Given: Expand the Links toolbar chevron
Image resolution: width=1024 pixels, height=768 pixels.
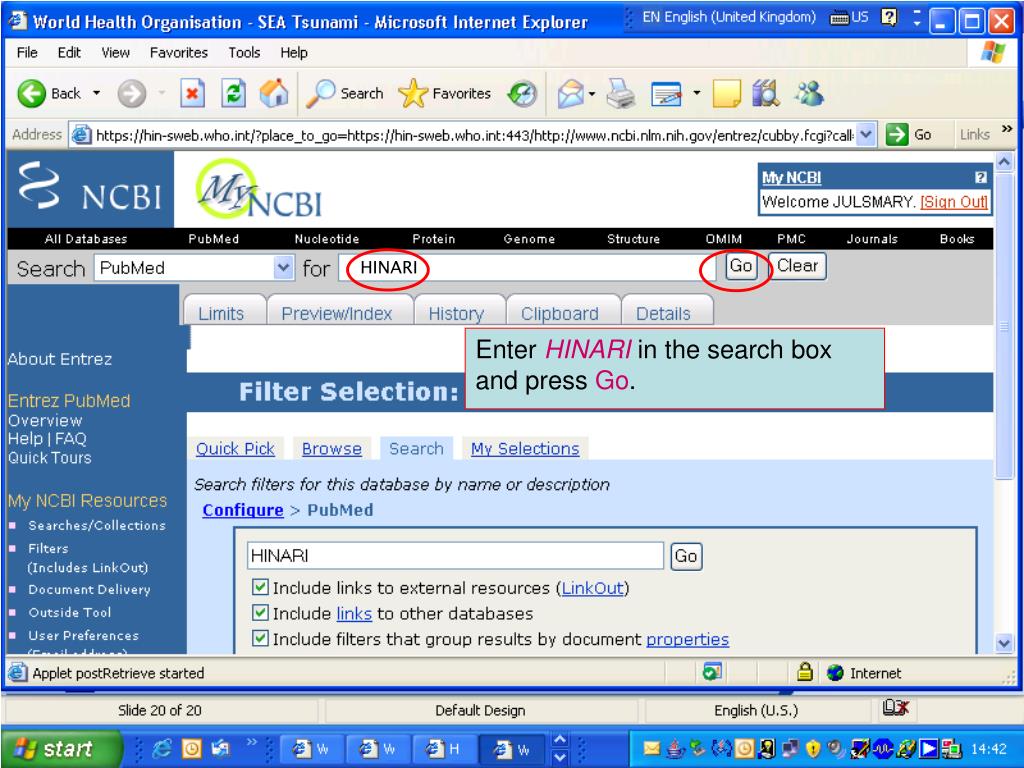Looking at the screenshot, I should 1007,129.
